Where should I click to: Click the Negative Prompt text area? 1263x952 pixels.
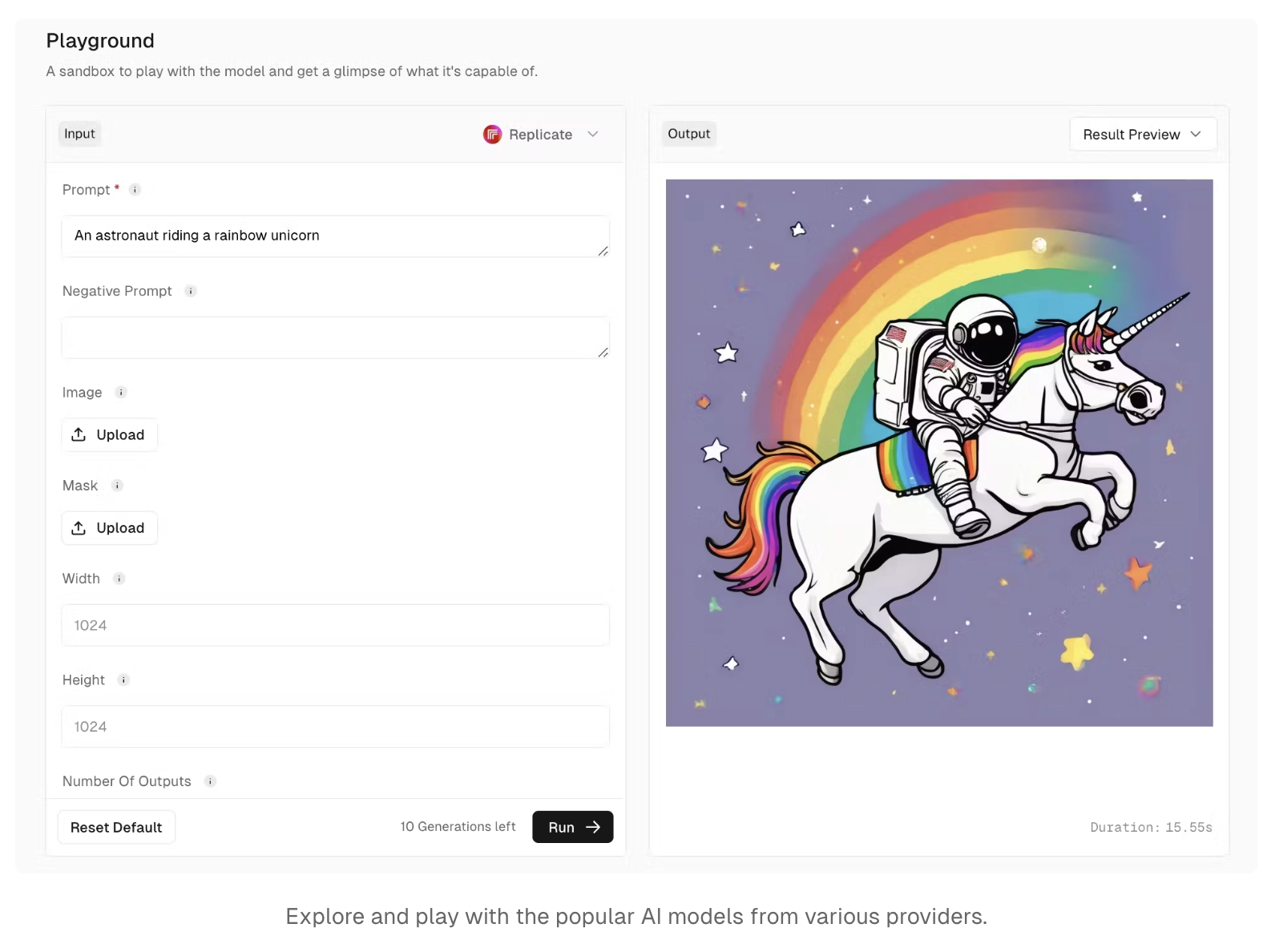335,337
